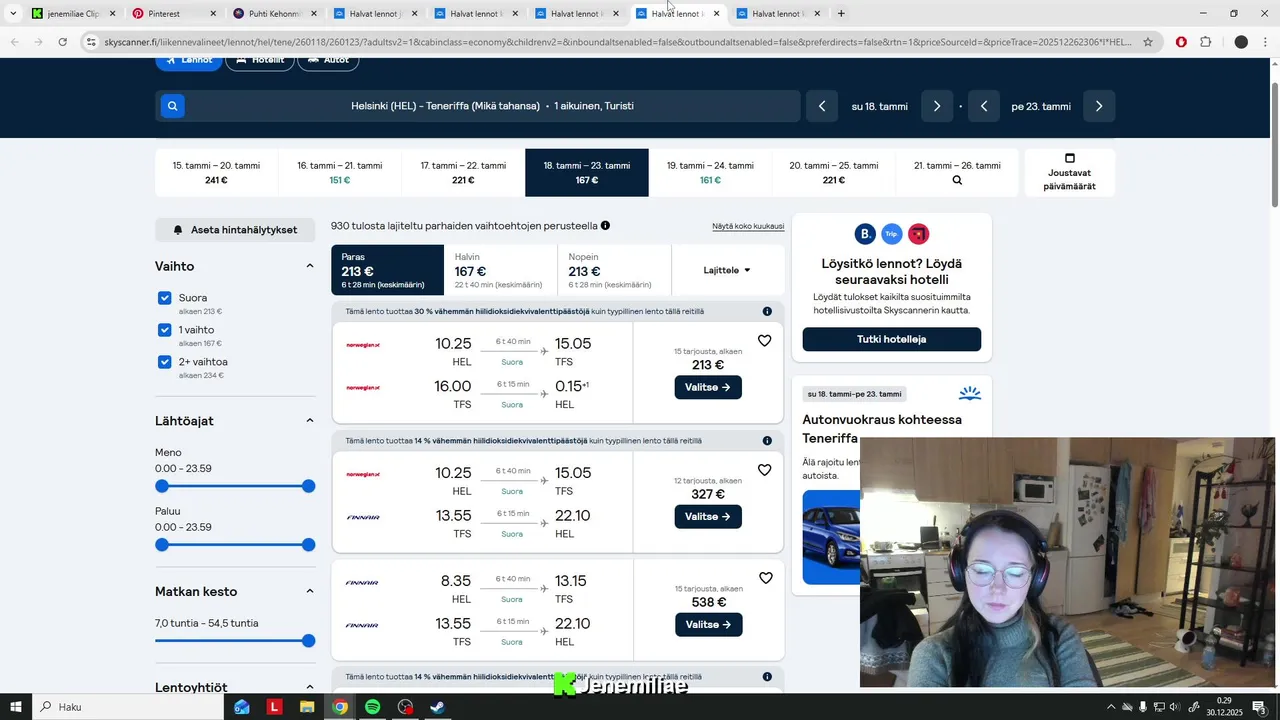Screen dimensions: 1280x720
Task: Open info icon next to 930 tulosta
Action: 605,226
